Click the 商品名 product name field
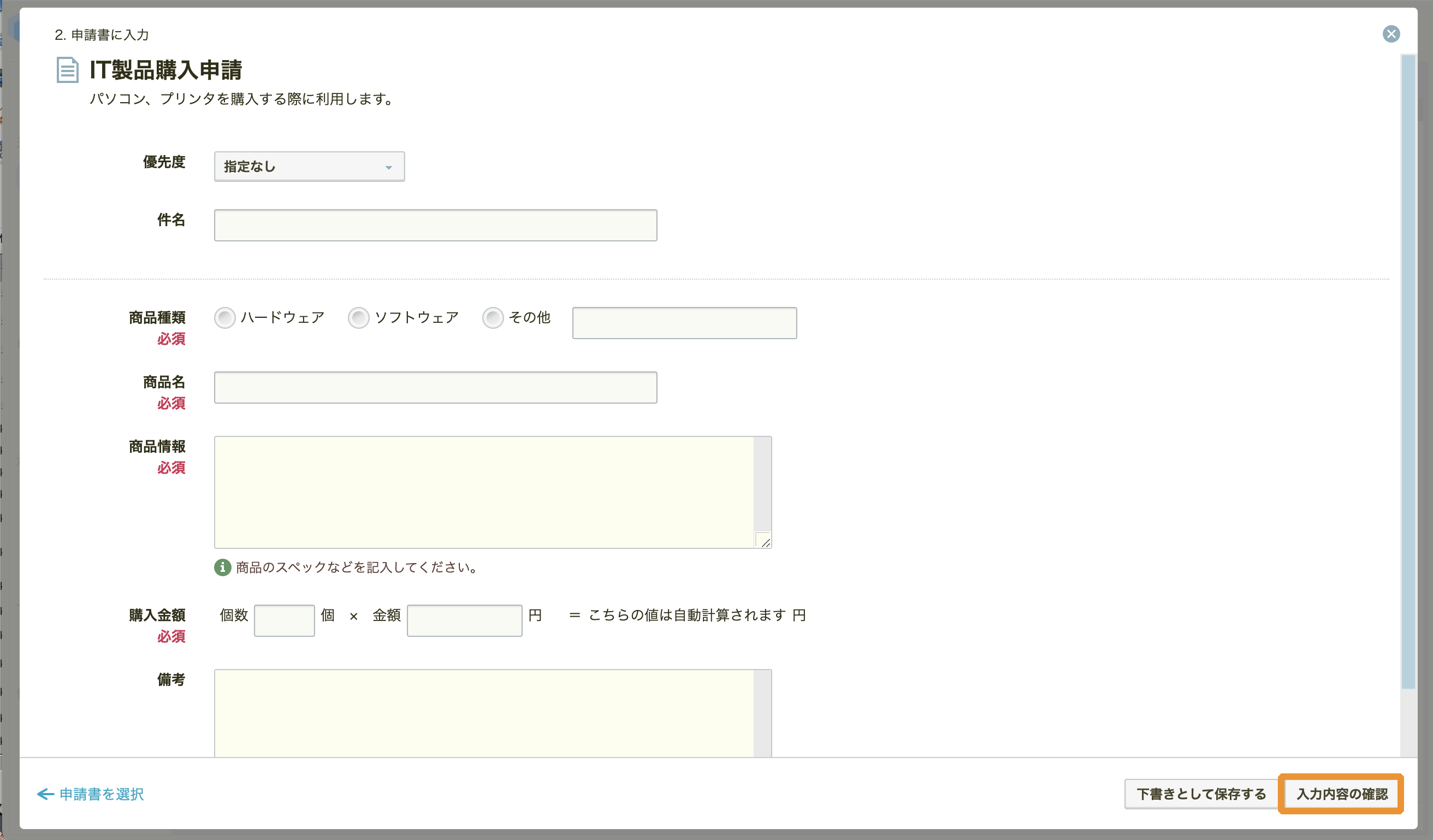The image size is (1433, 840). click(x=436, y=388)
